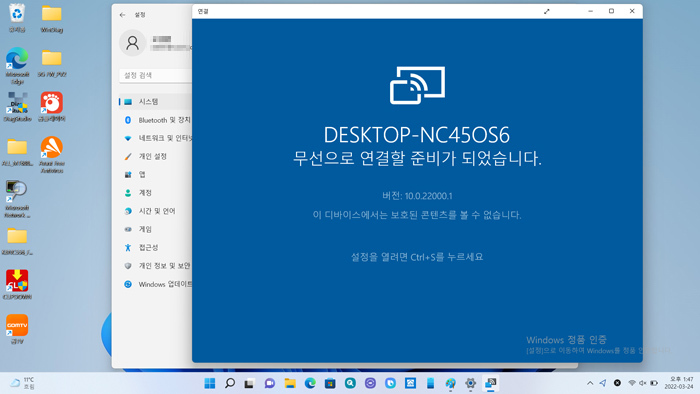Viewport: 700px width, 394px height.
Task: Open the Recycle Bin desktop icon
Action: 17,18
